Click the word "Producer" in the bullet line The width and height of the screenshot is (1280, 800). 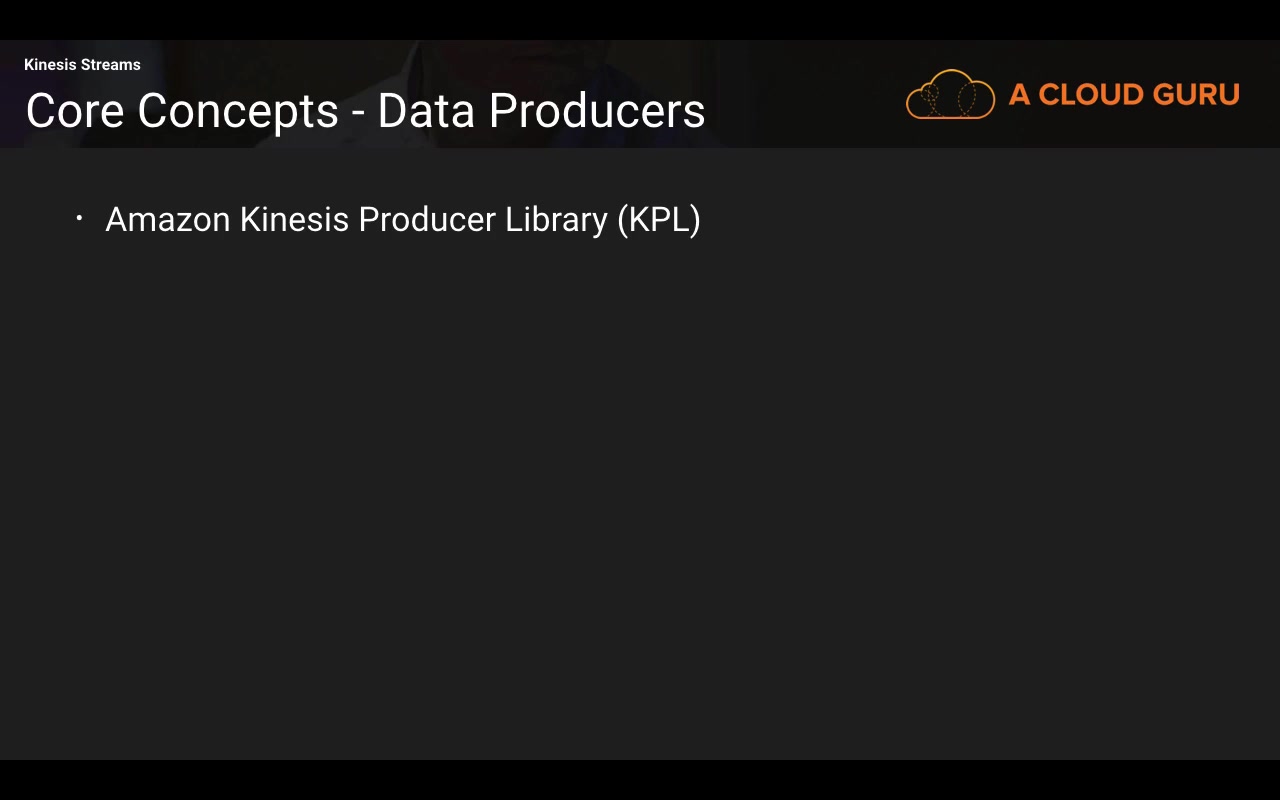coord(426,220)
